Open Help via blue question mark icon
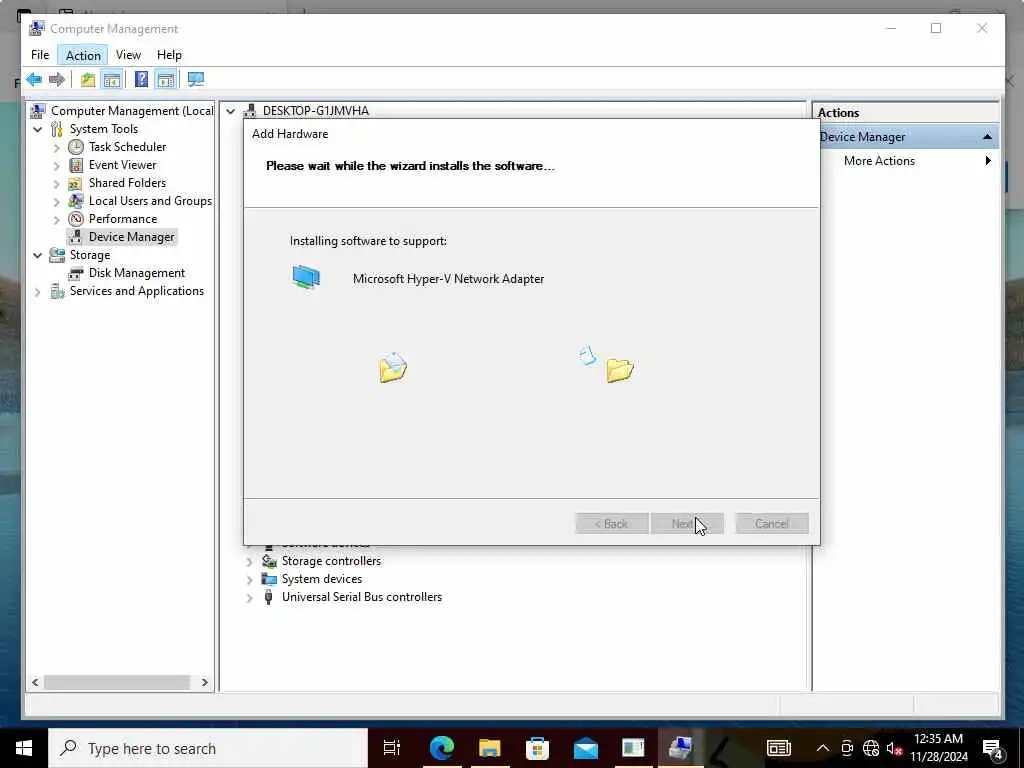 141,80
